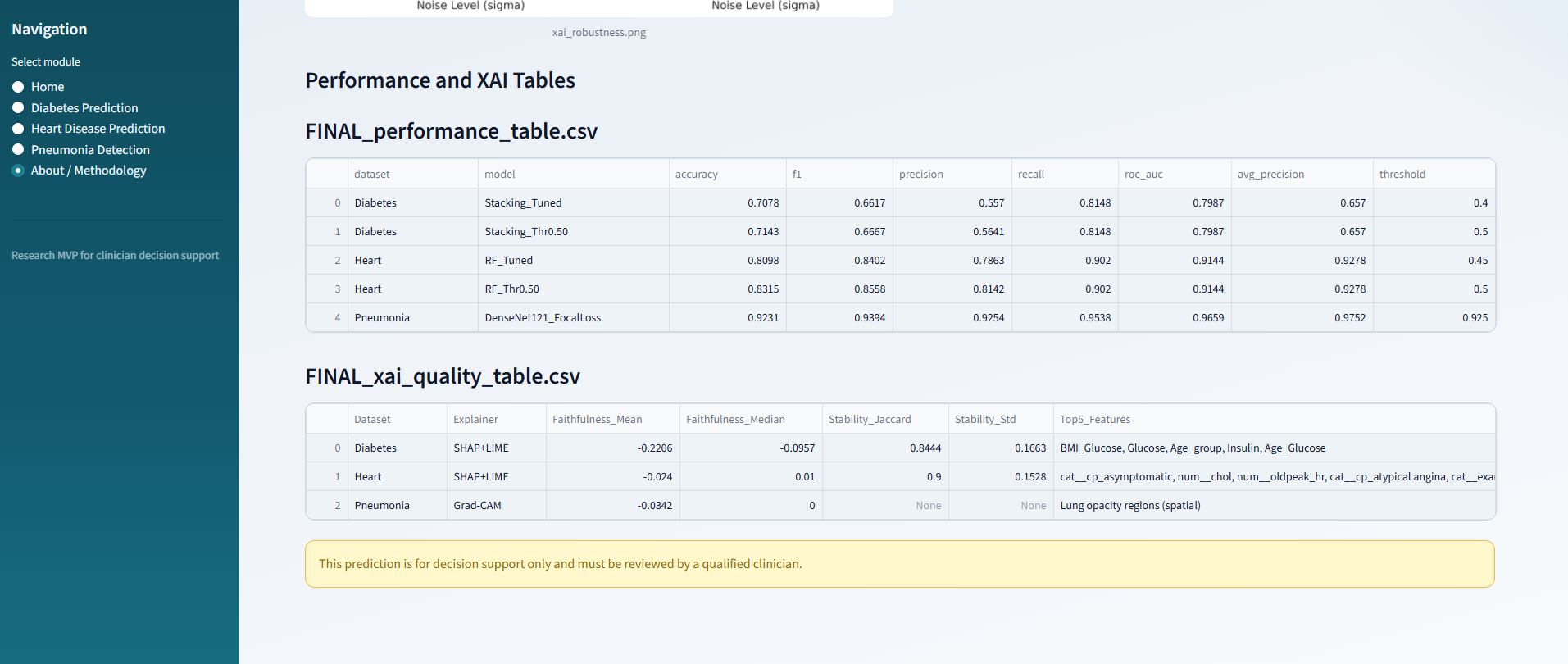Sort by the avg_precision column header
This screenshot has width=1568, height=664.
tap(1302, 174)
